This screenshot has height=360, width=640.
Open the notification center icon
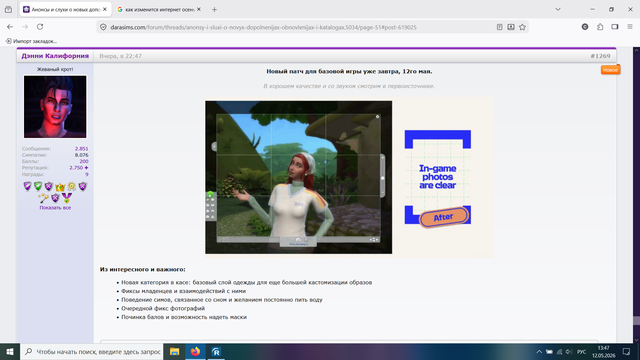pos(627,351)
